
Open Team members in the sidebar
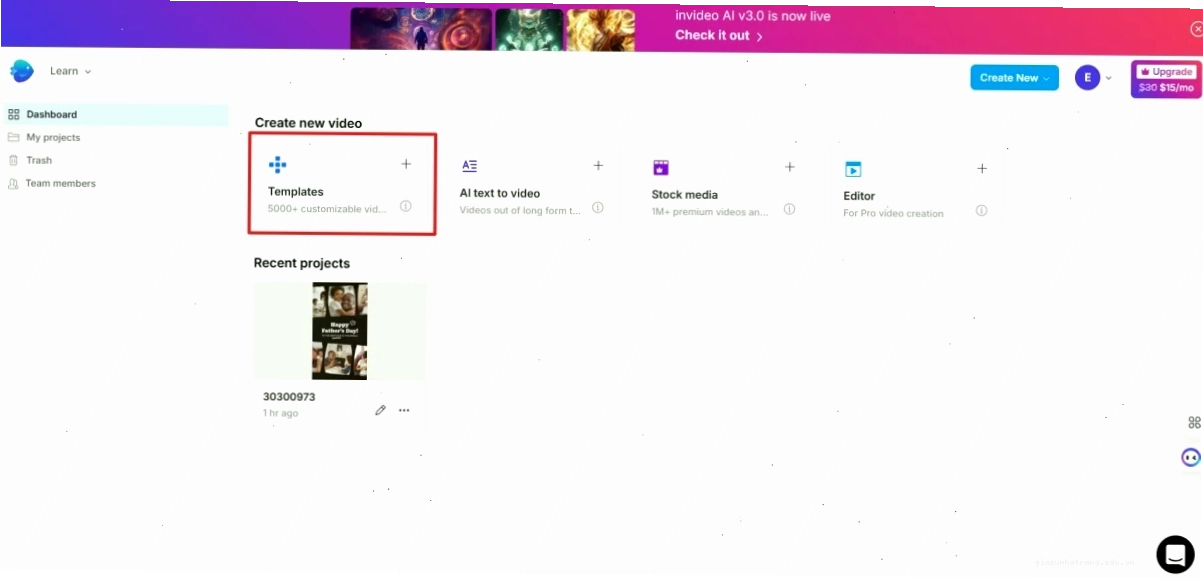point(60,183)
